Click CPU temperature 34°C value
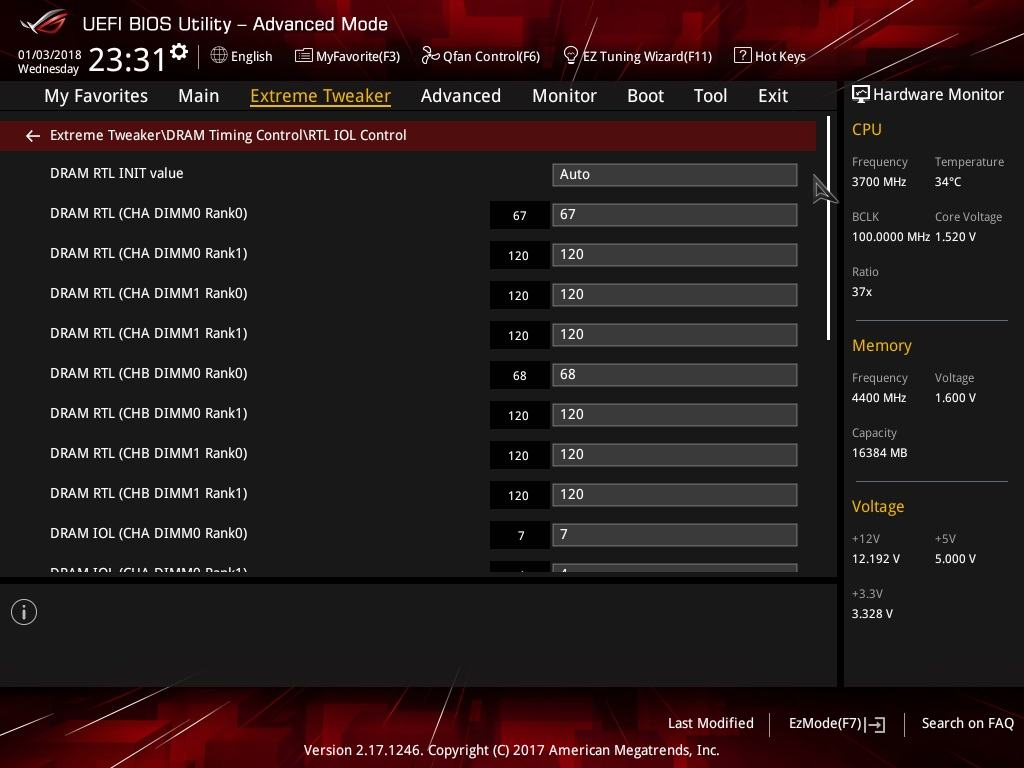The width and height of the screenshot is (1024, 768). pyautogui.click(x=948, y=182)
